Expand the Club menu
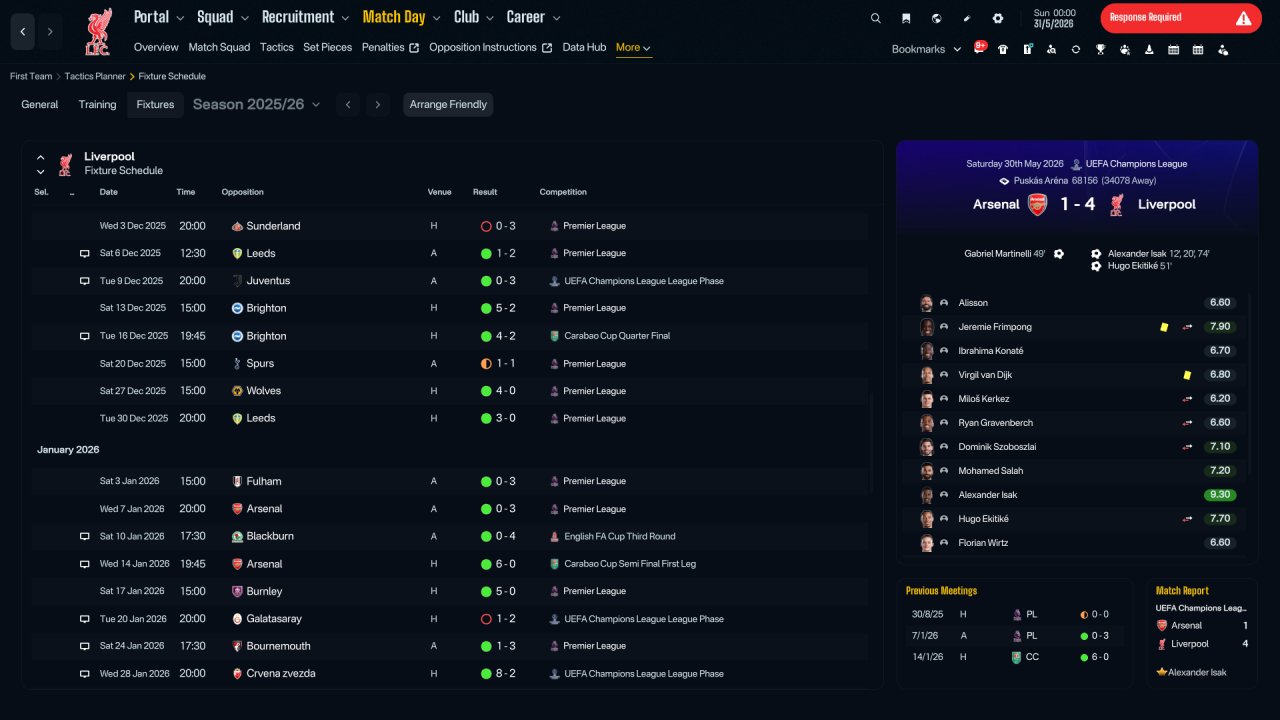This screenshot has height=720, width=1280. pos(474,17)
